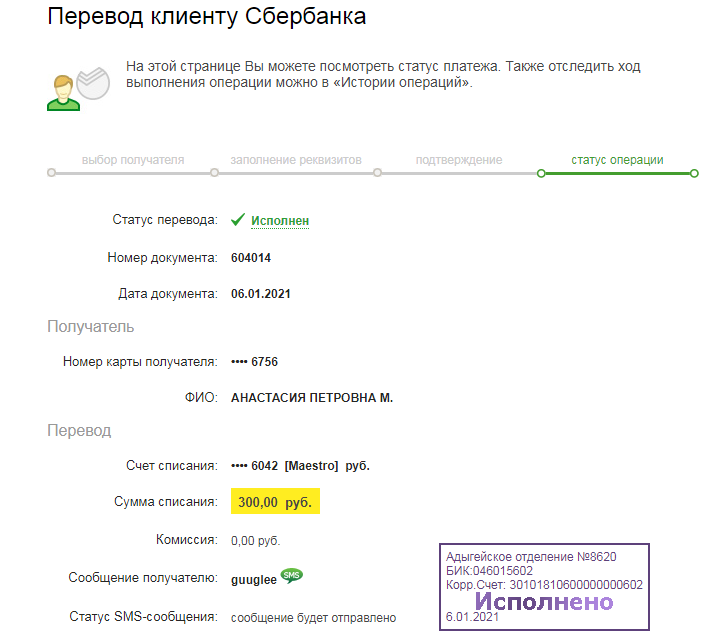Image resolution: width=724 pixels, height=640 pixels.
Task: Click the green checkmark status icon
Action: (238, 220)
